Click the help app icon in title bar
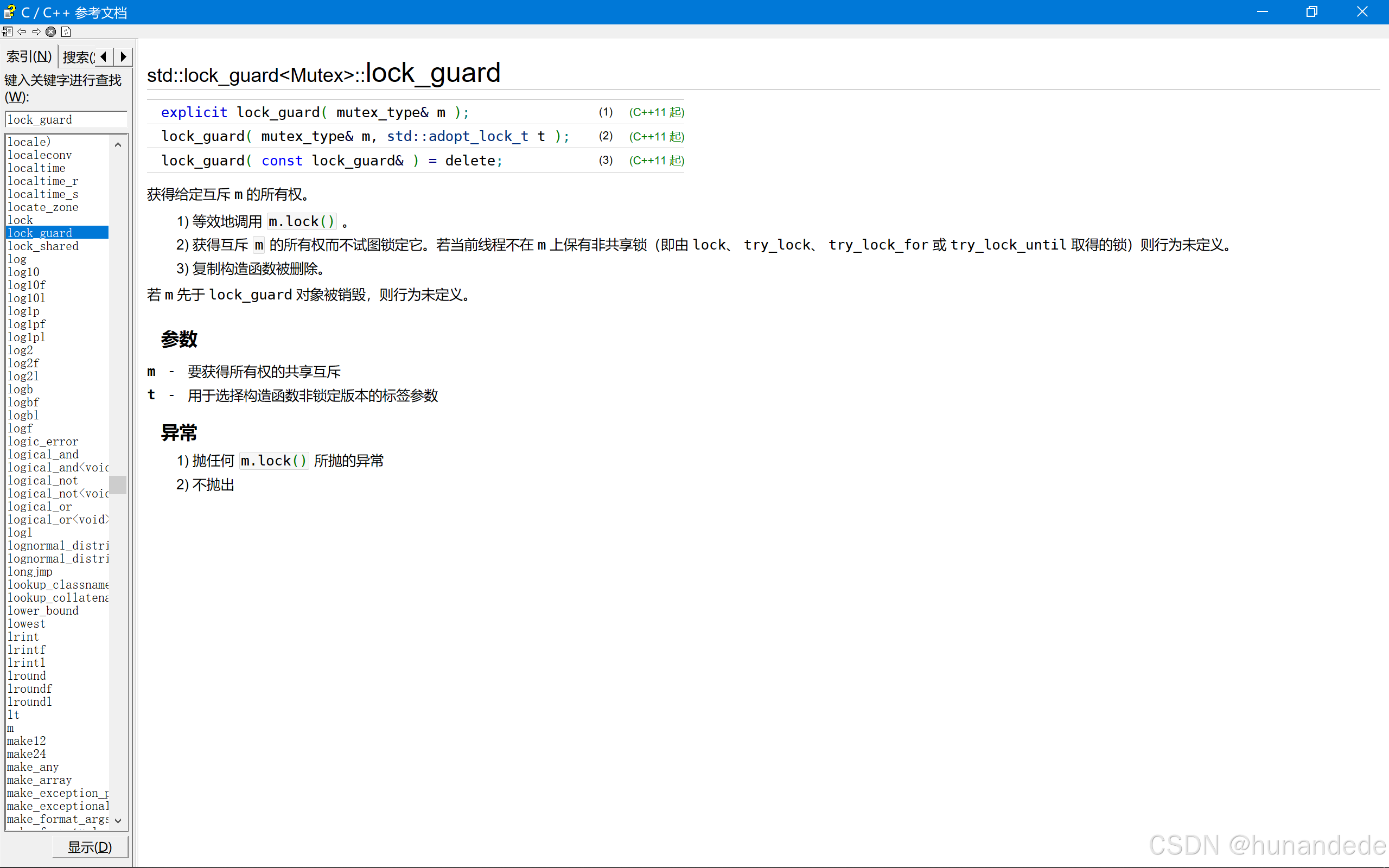Image resolution: width=1389 pixels, height=868 pixels. tap(9, 11)
